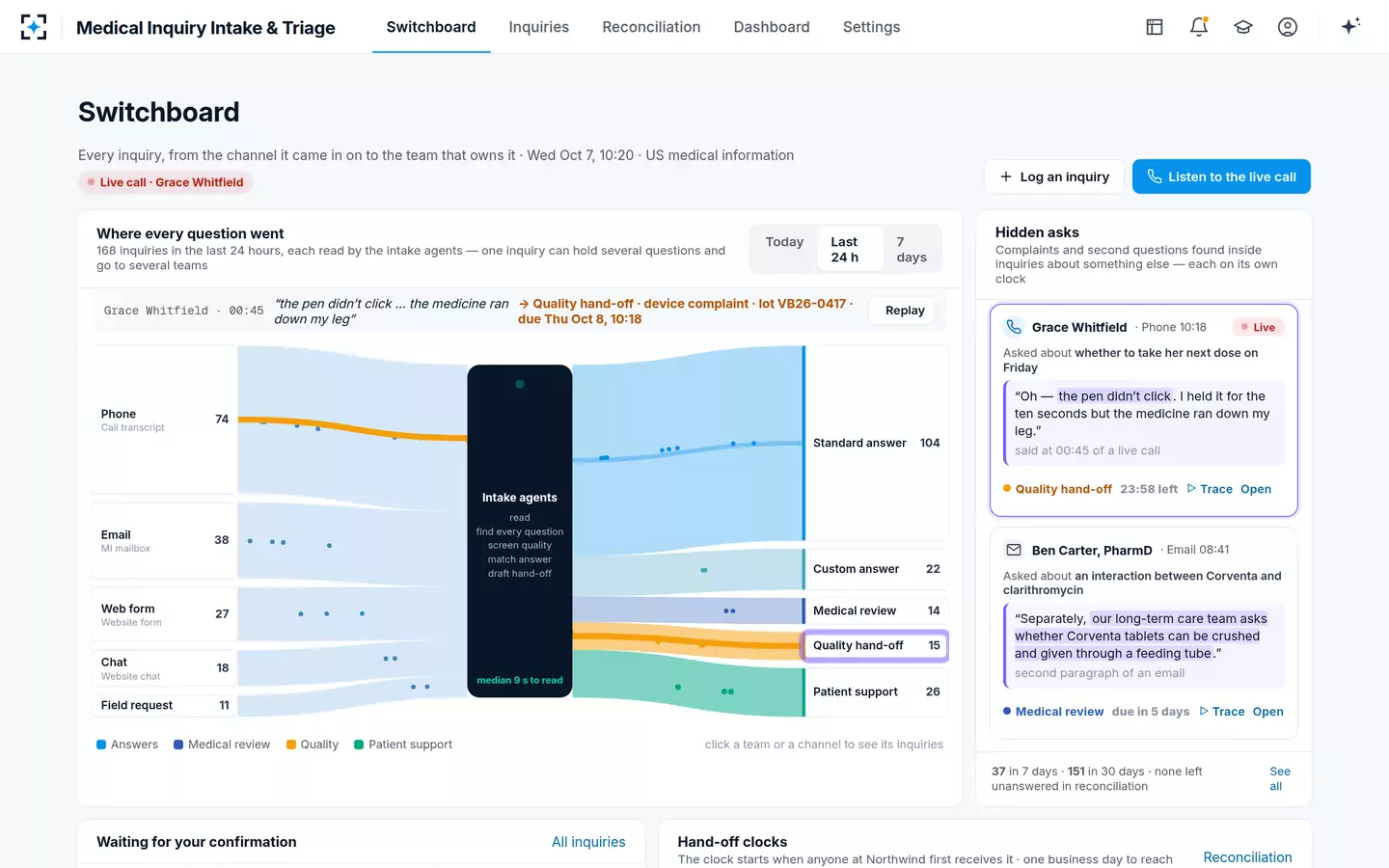Open the Dashboard tab
Image resolution: width=1389 pixels, height=868 pixels.
(x=772, y=27)
